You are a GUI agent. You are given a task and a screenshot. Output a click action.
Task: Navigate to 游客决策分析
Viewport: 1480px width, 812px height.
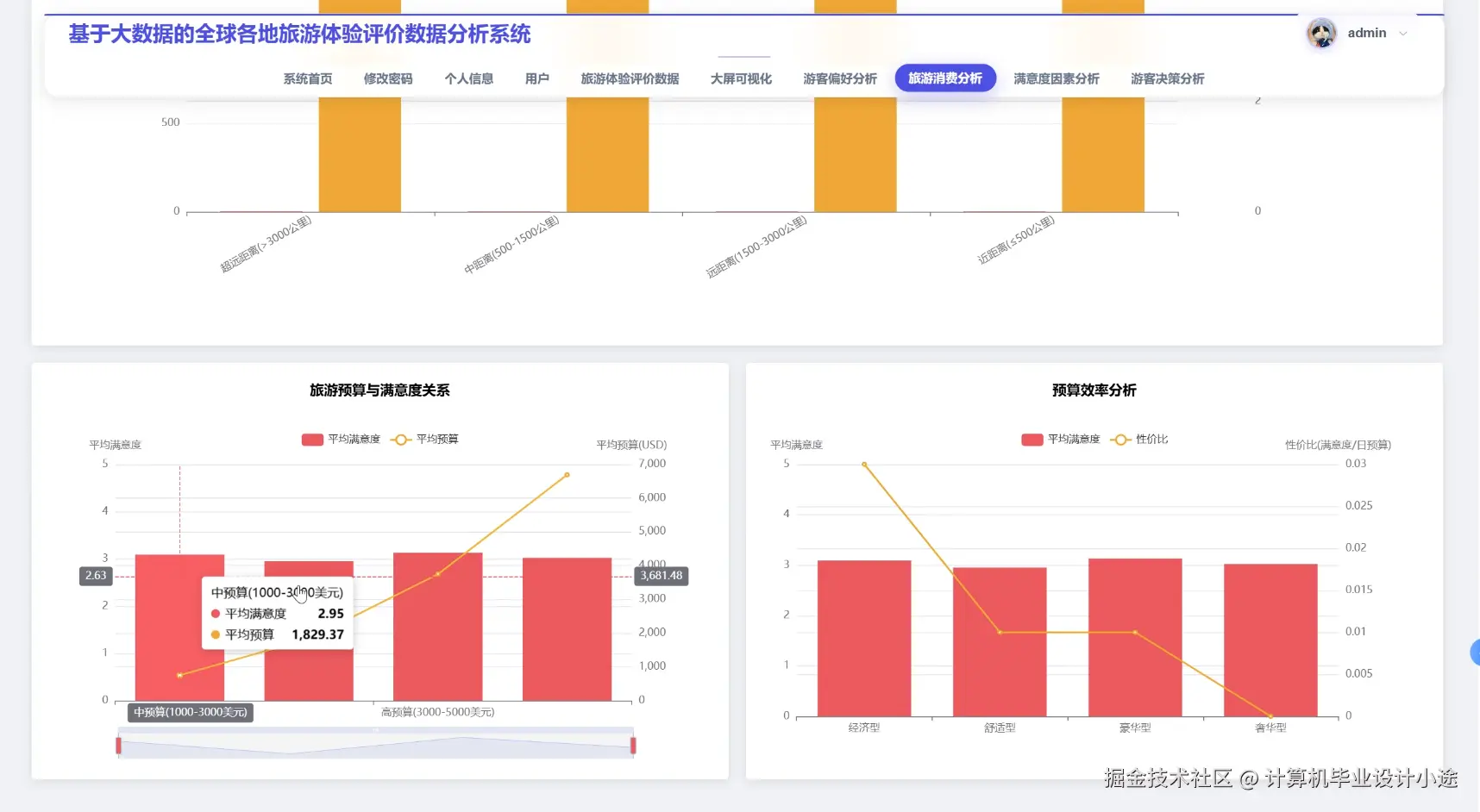(x=1168, y=78)
